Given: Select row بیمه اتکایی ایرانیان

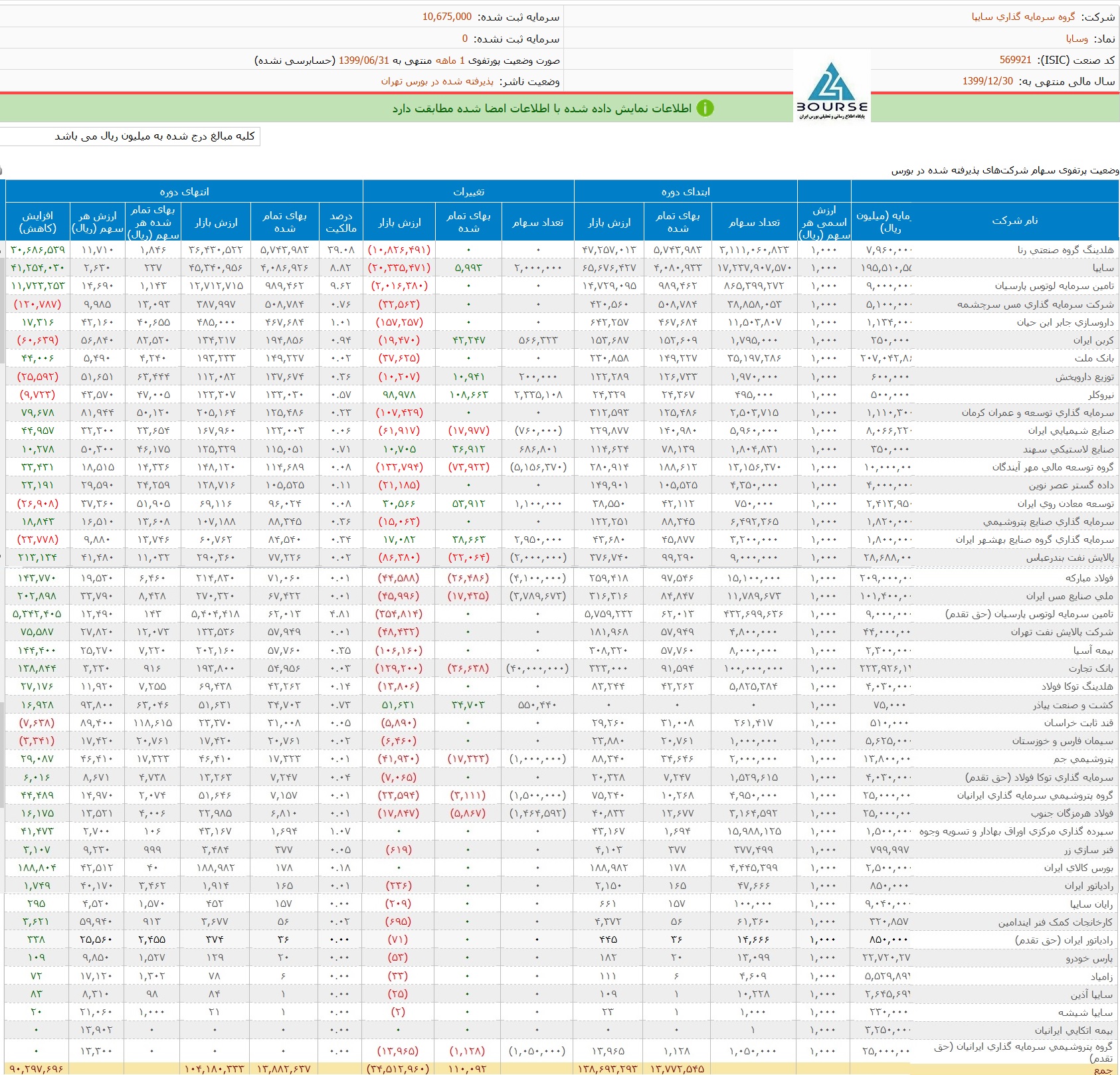Looking at the screenshot, I should point(562,1030).
